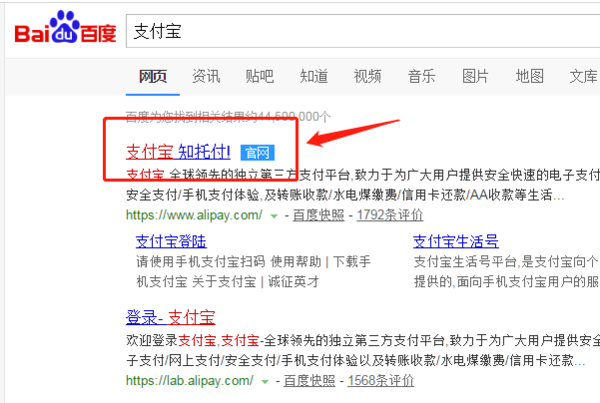600x403 pixels.
Task: Open the 贴吧 tab
Action: click(x=260, y=77)
